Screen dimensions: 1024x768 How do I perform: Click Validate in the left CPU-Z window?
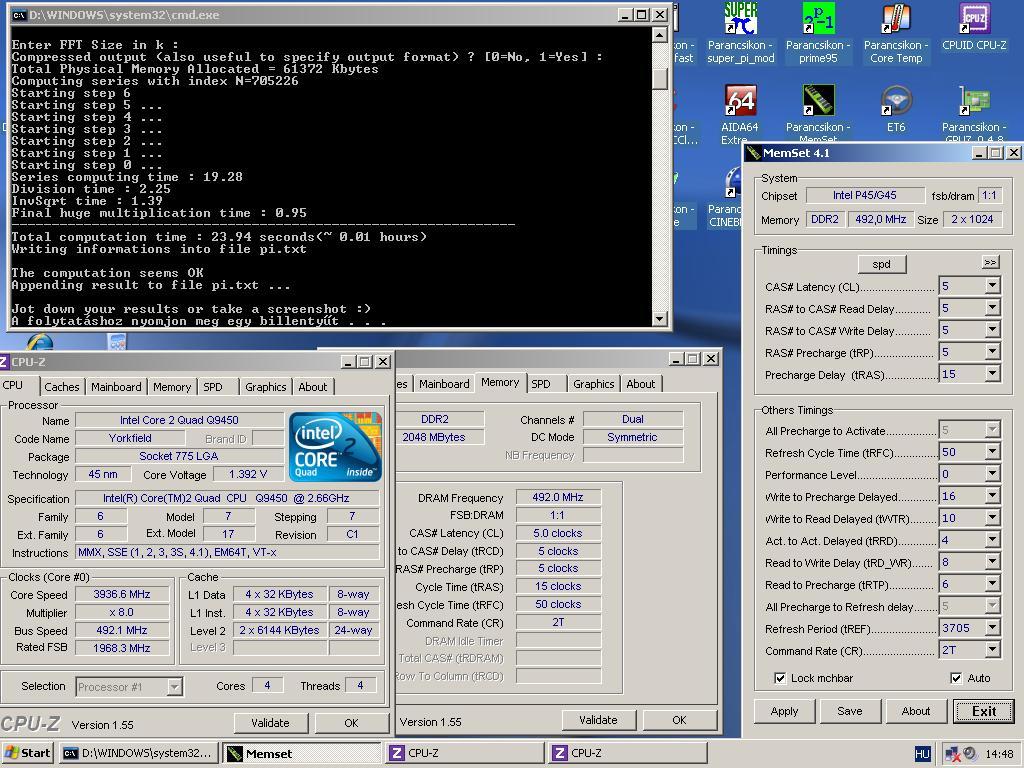coord(270,723)
